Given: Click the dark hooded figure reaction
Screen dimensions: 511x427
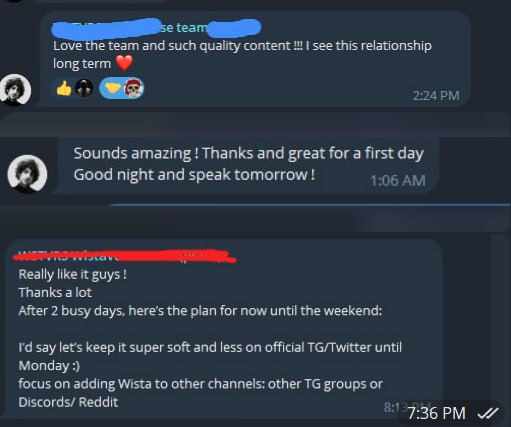Looking at the screenshot, I should pyautogui.click(x=84, y=88).
